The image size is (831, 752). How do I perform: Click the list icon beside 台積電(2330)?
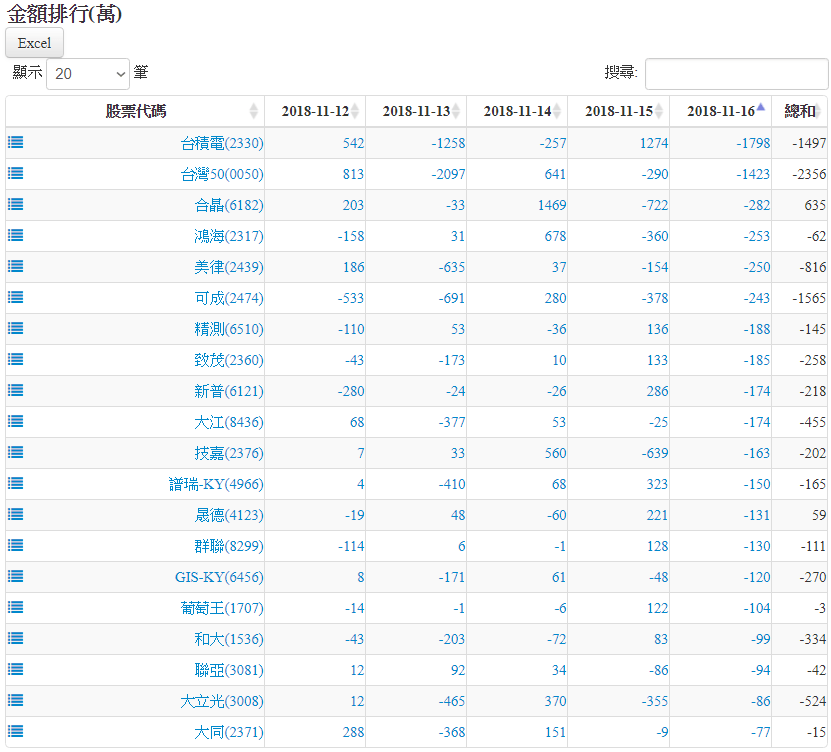tap(16, 143)
